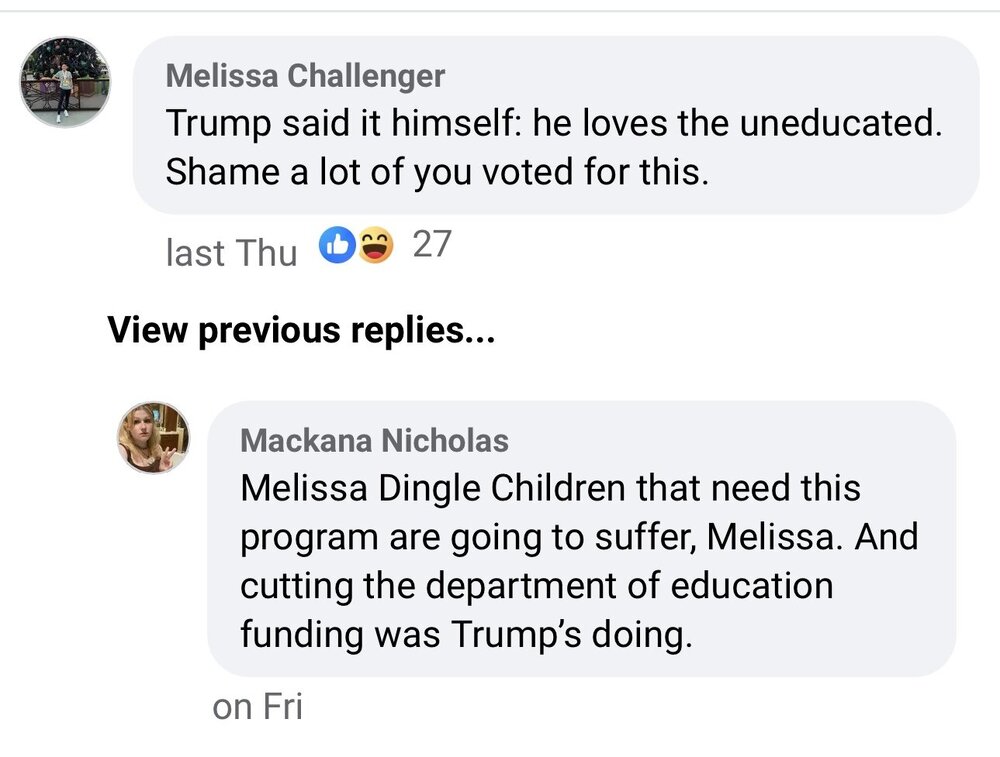Click the "on Fri" reply timestamp
The width and height of the screenshot is (1000, 757).
pos(257,707)
